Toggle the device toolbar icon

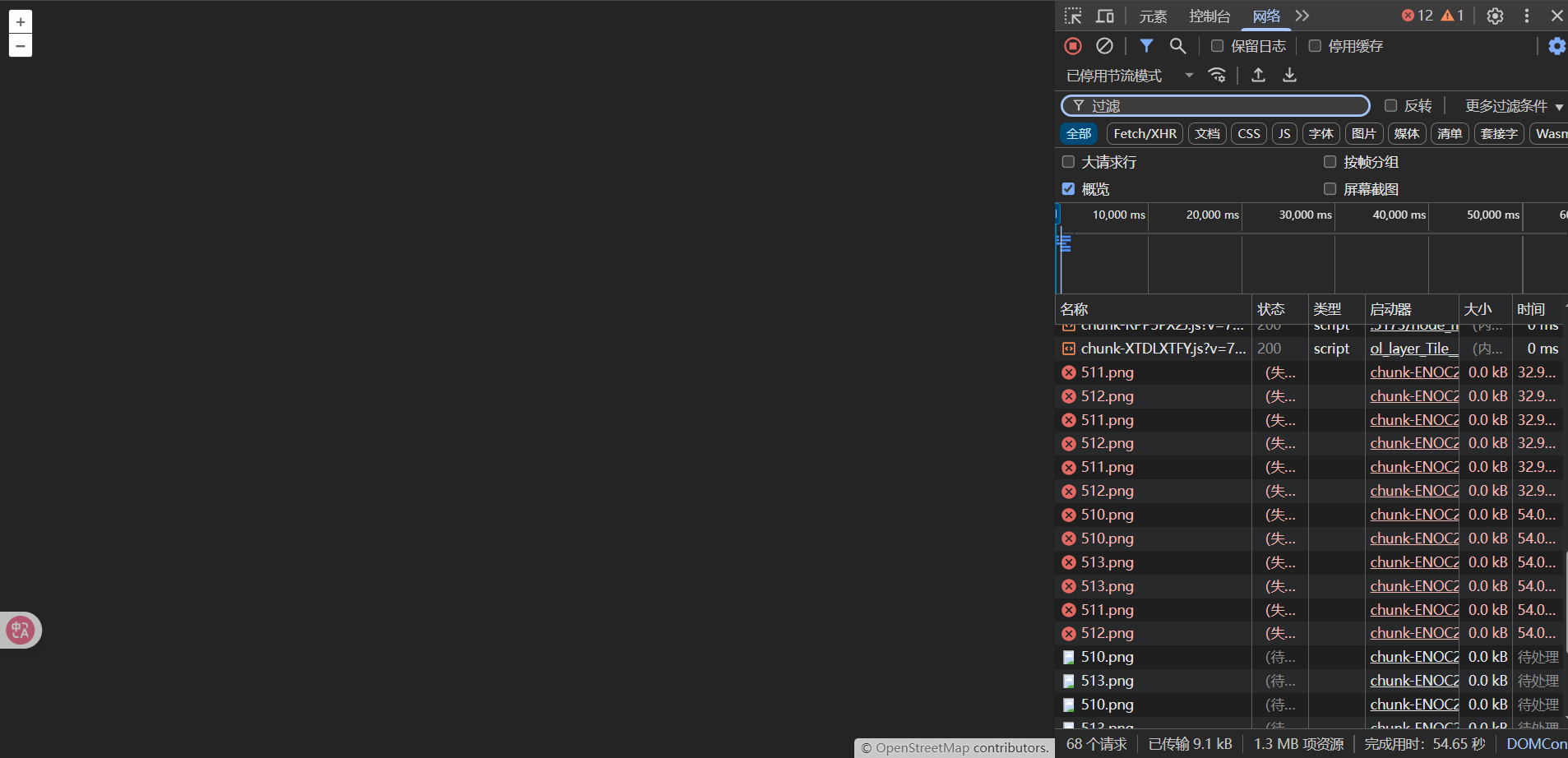point(1104,16)
